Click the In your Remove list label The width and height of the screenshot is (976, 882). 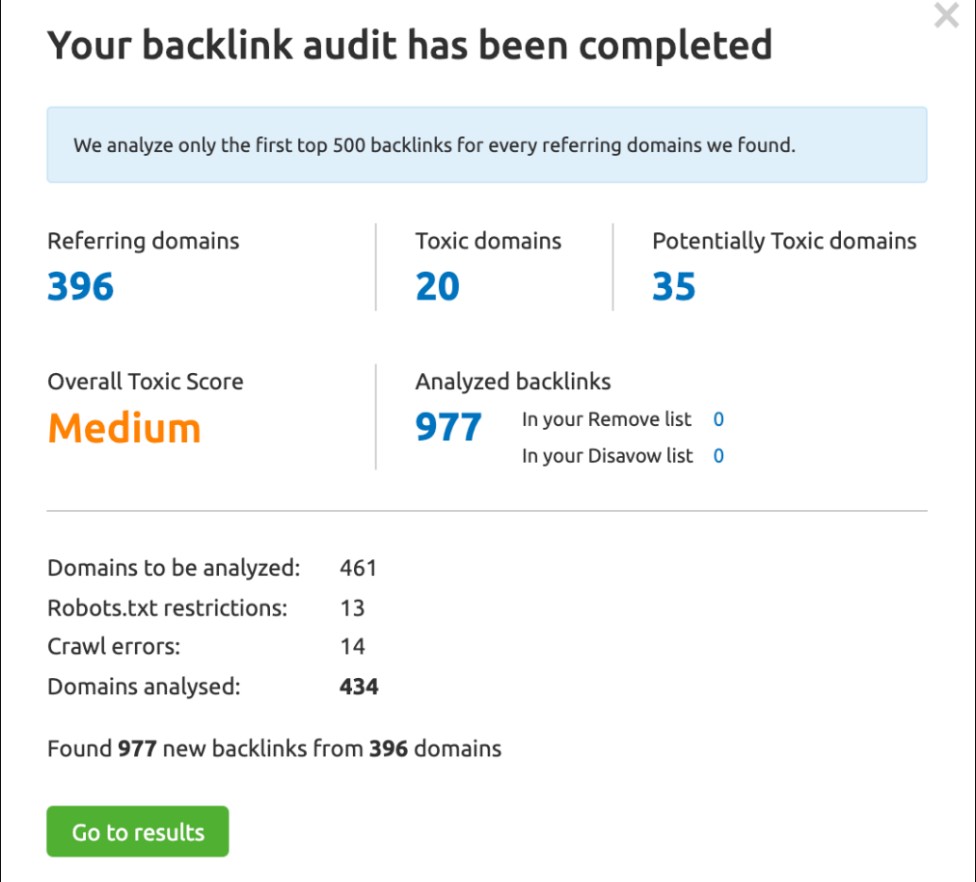click(x=606, y=420)
